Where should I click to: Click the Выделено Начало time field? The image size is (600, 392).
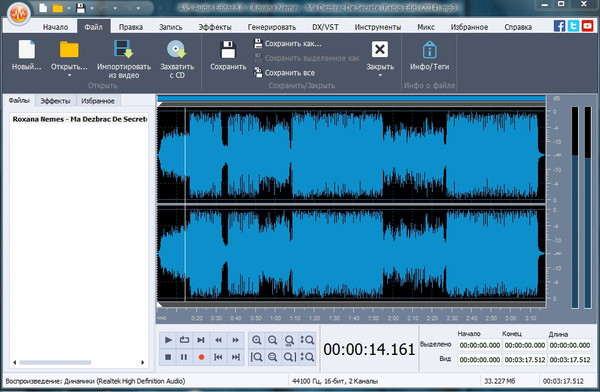coord(480,345)
